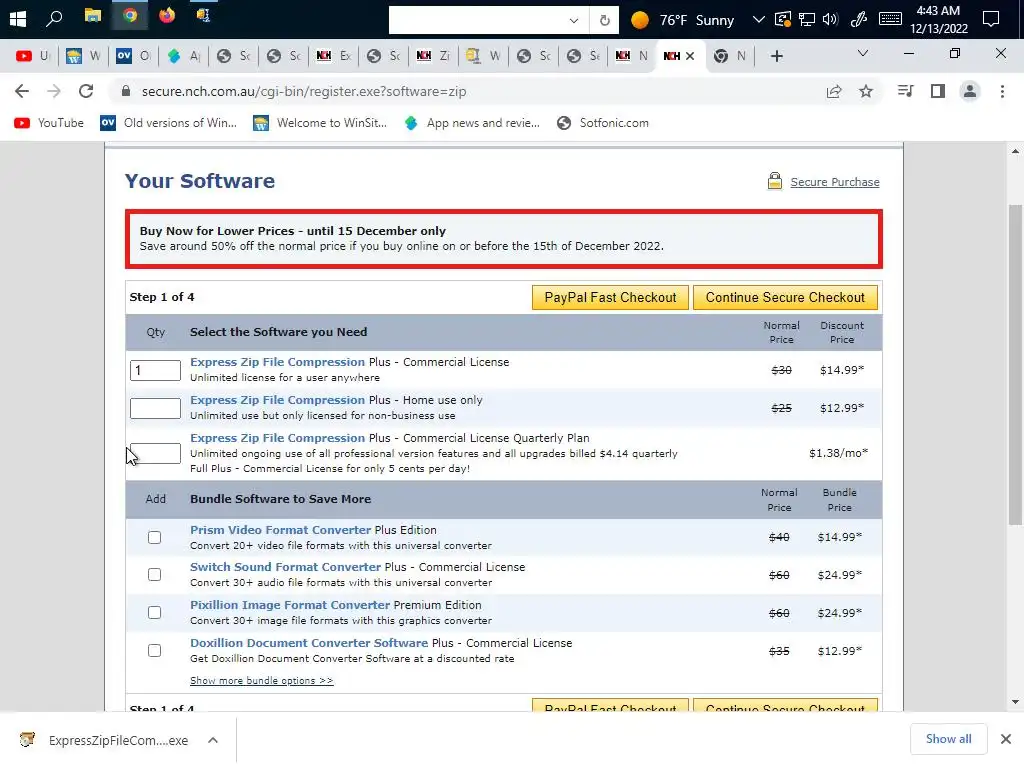Open Pixillion Image Format Converter link

click(290, 605)
